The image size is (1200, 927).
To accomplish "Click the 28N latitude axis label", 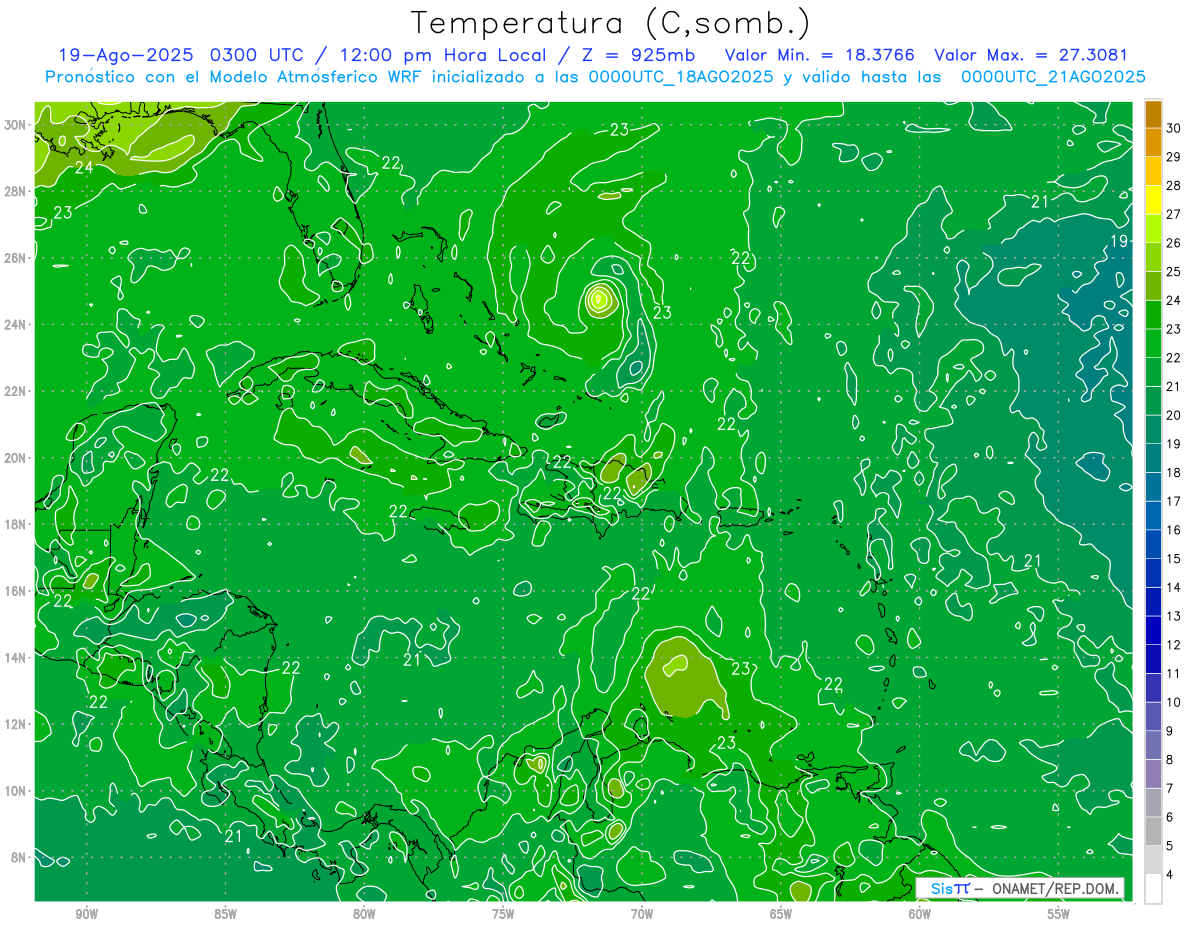I will click(15, 191).
